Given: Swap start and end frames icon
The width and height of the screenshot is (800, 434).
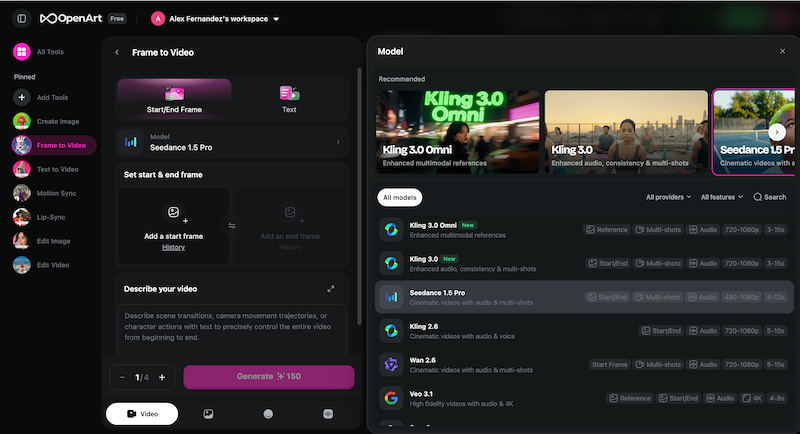Looking at the screenshot, I should (232, 226).
